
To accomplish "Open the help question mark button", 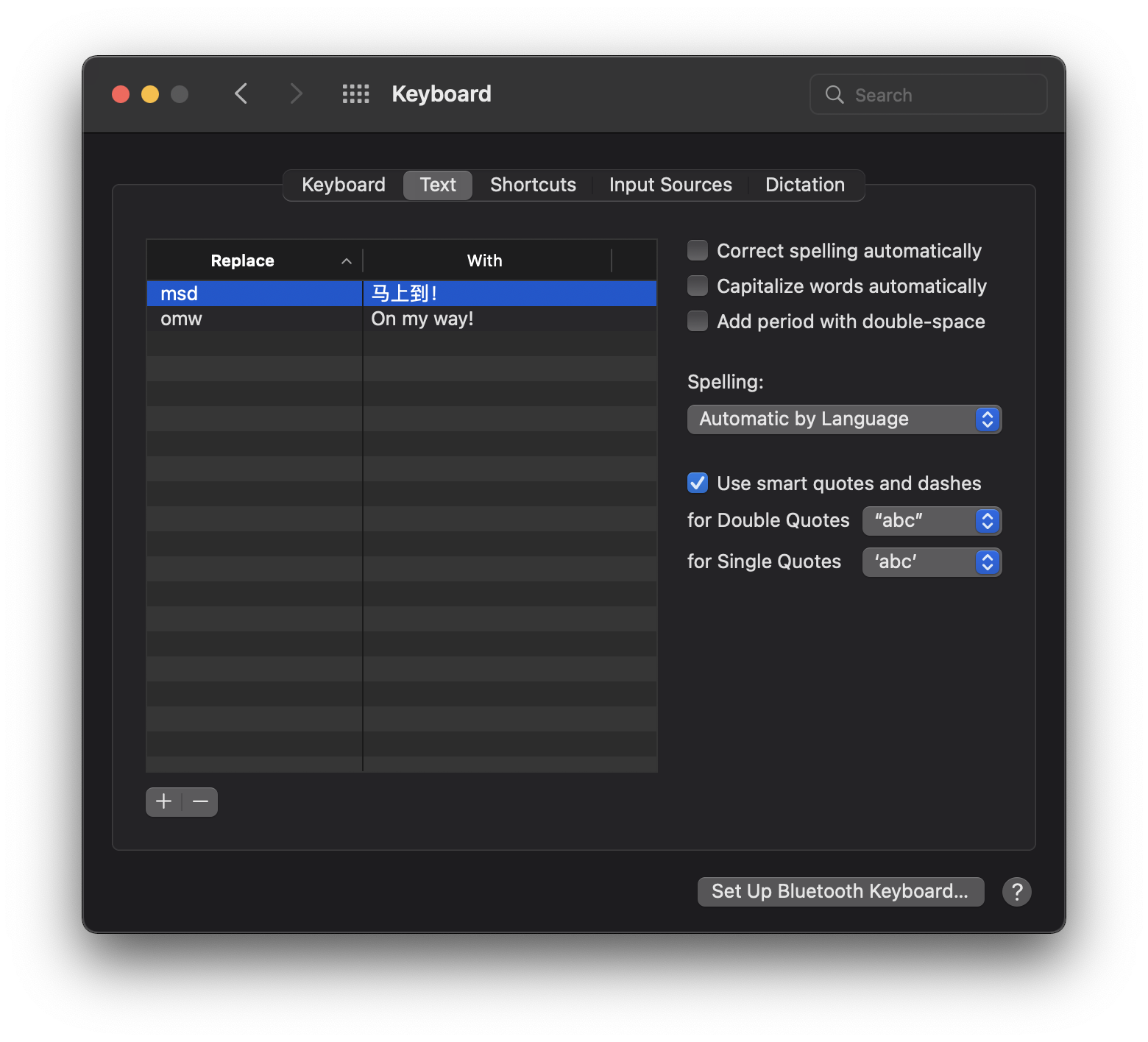I will coord(1016,891).
